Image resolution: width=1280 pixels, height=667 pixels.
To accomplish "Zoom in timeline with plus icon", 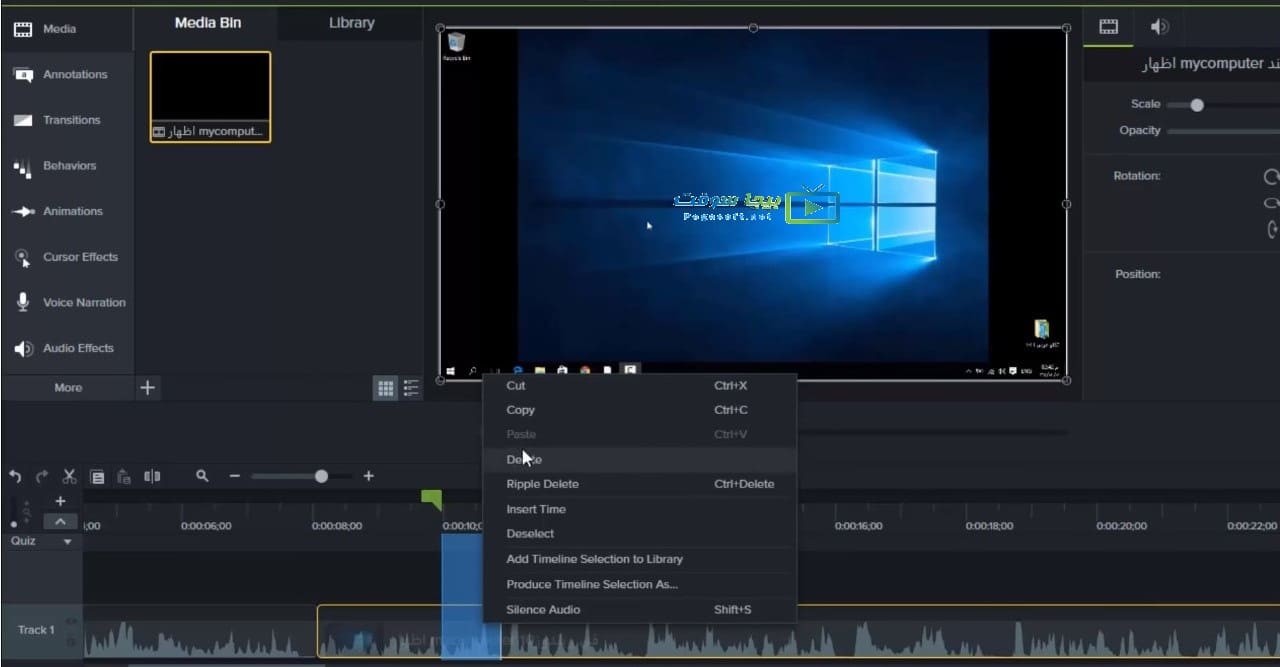I will click(x=368, y=476).
